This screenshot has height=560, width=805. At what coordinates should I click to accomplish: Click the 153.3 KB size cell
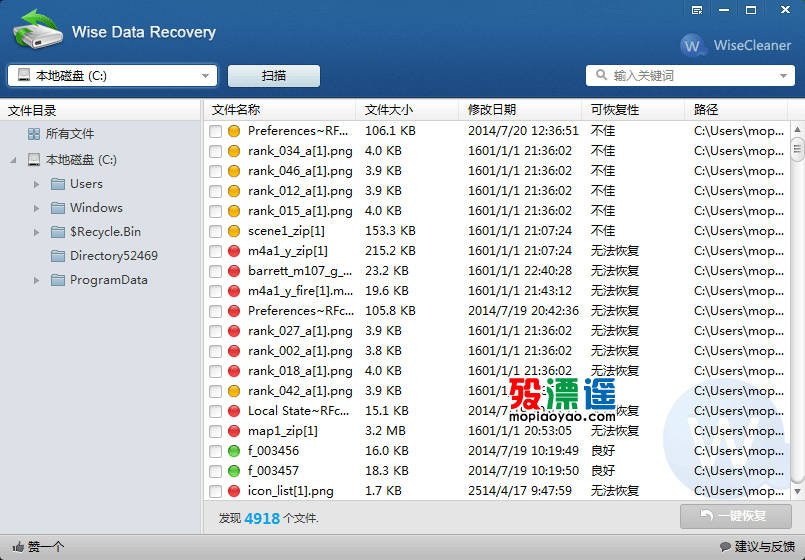pos(390,231)
